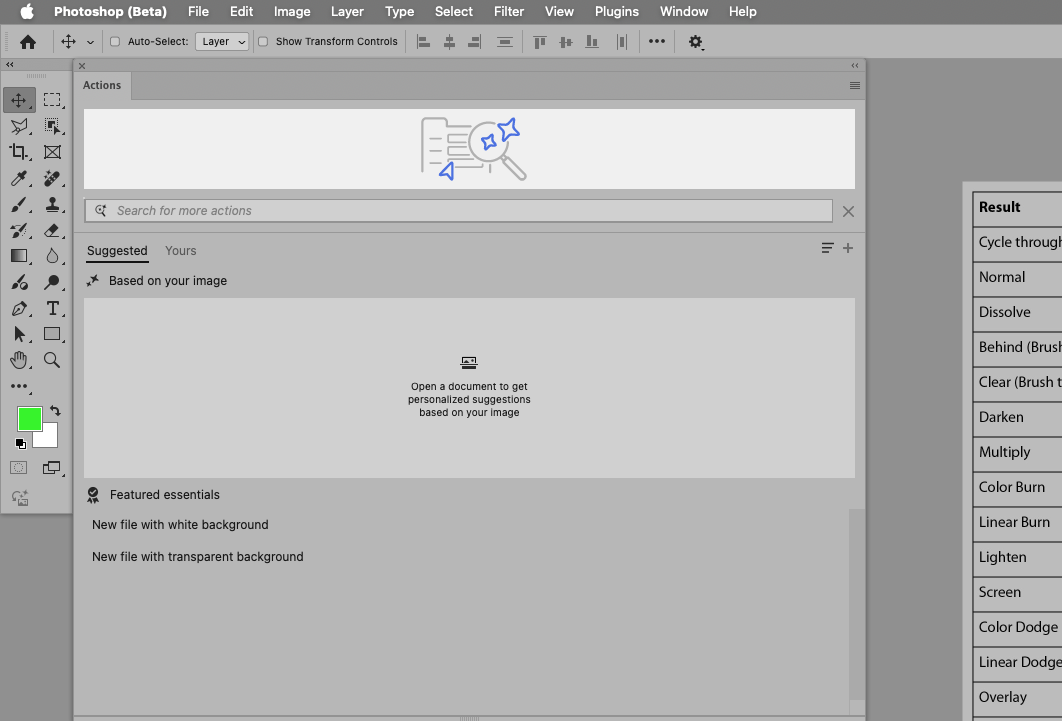Select the Horizontal Type tool
Image resolution: width=1062 pixels, height=721 pixels.
[53, 308]
